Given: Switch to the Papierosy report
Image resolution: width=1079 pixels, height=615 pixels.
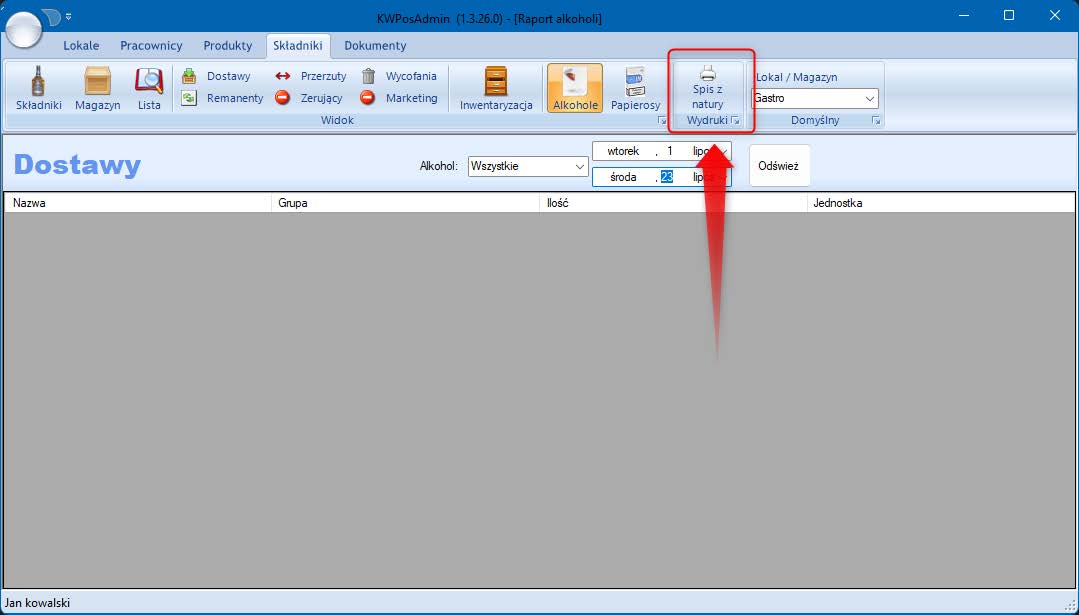Looking at the screenshot, I should 635,88.
